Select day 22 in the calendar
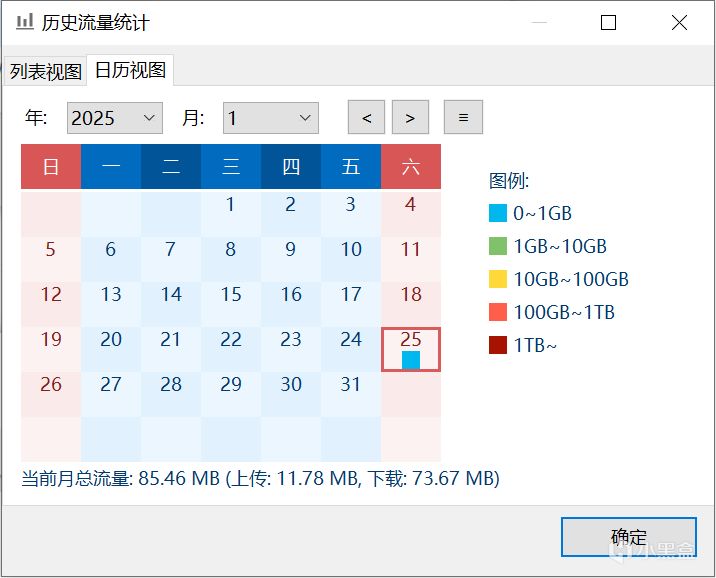This screenshot has height=578, width=716. 231,349
